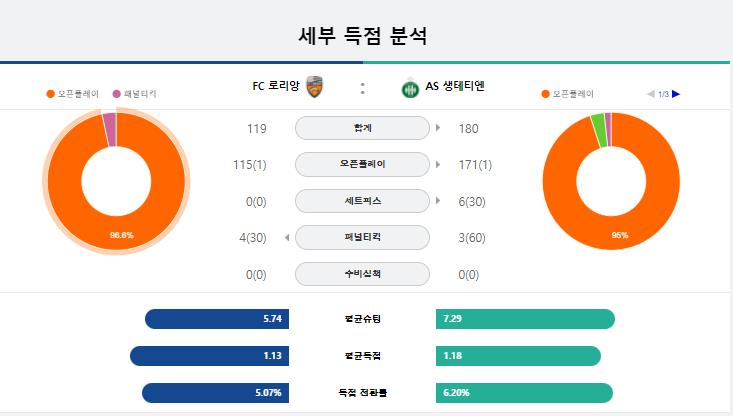This screenshot has width=733, height=416.
Task: Select the 수비실책 category button
Action: click(x=362, y=274)
